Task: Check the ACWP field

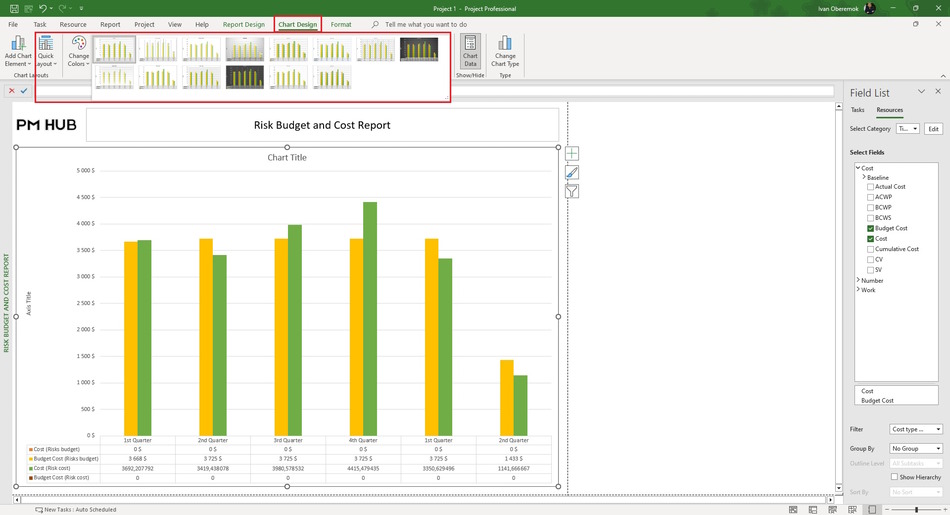Action: (871, 198)
